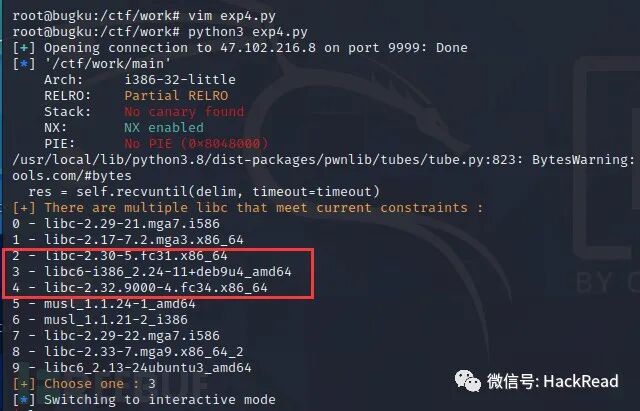Click the [+] marker before There are multiple libc
This screenshot has width=640, height=411.
point(24,208)
